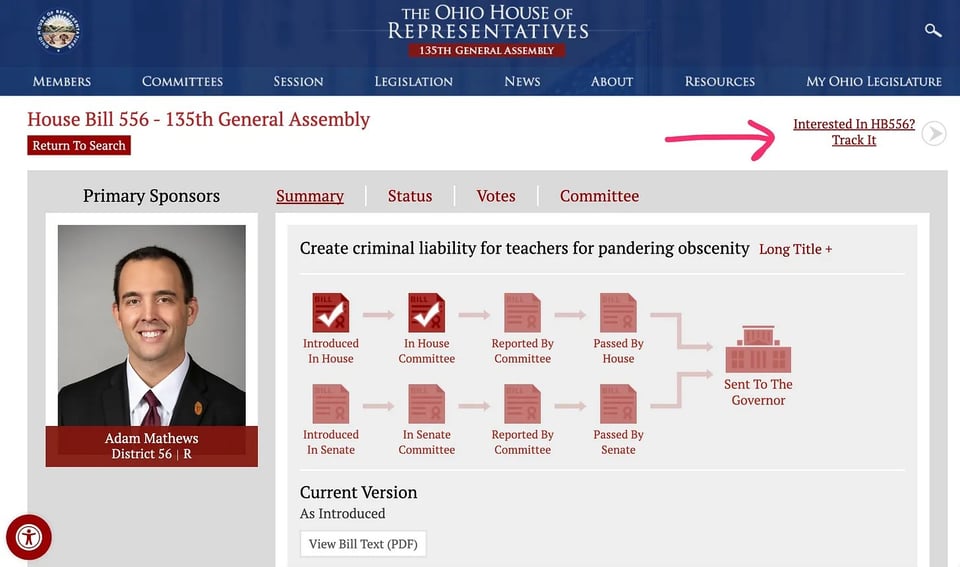The image size is (960, 567).
Task: Click Adam Mathews portrait photo
Action: pyautogui.click(x=152, y=325)
